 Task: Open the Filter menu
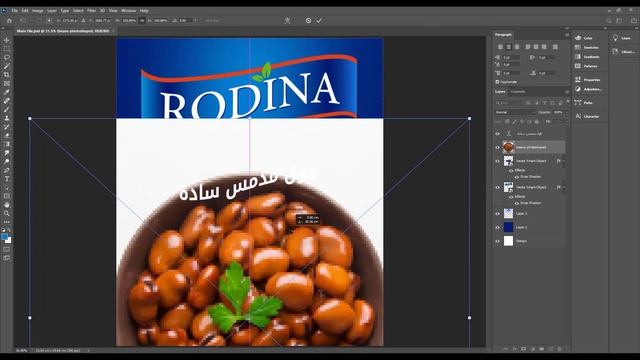[x=91, y=11]
